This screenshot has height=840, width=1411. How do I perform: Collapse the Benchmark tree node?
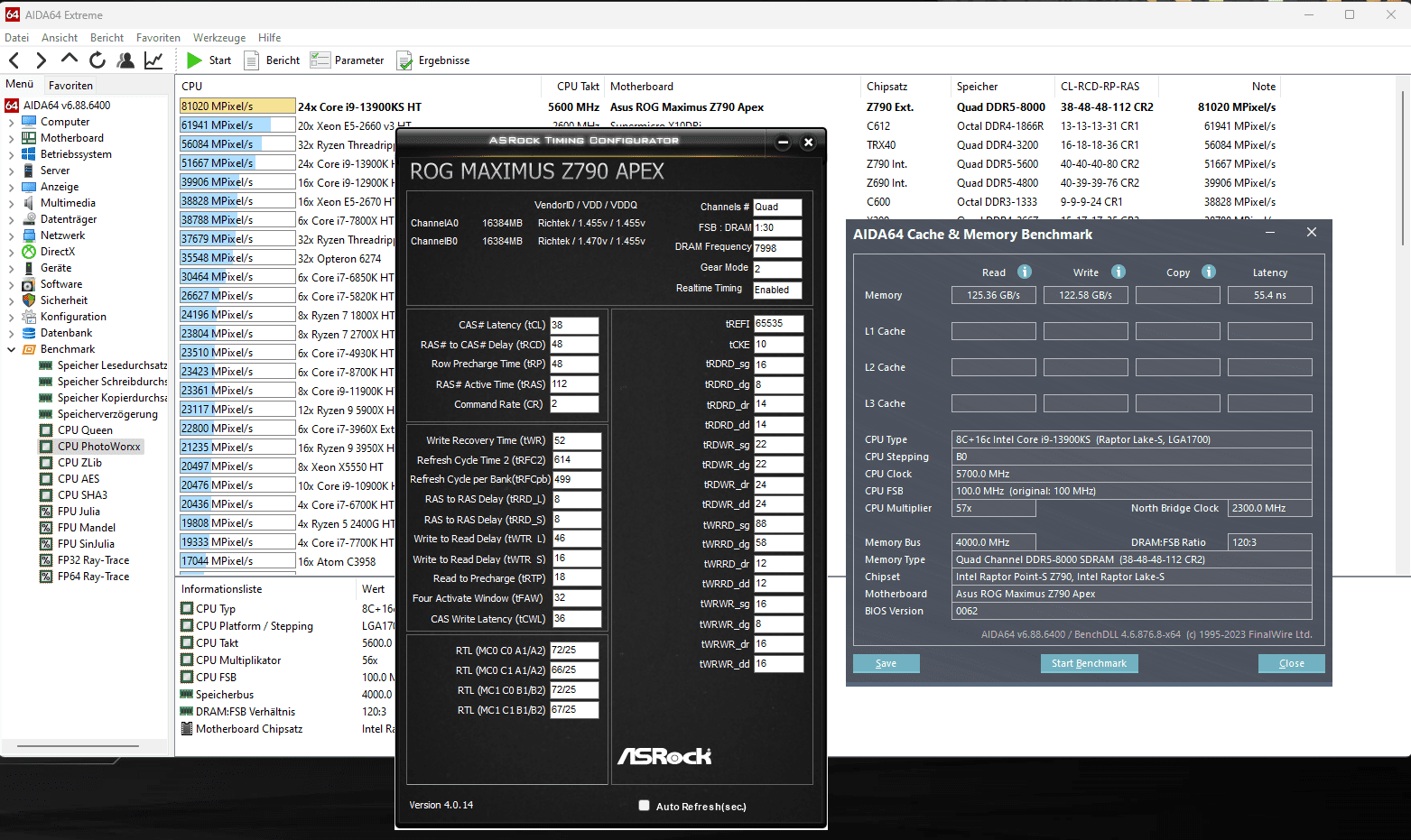11,349
